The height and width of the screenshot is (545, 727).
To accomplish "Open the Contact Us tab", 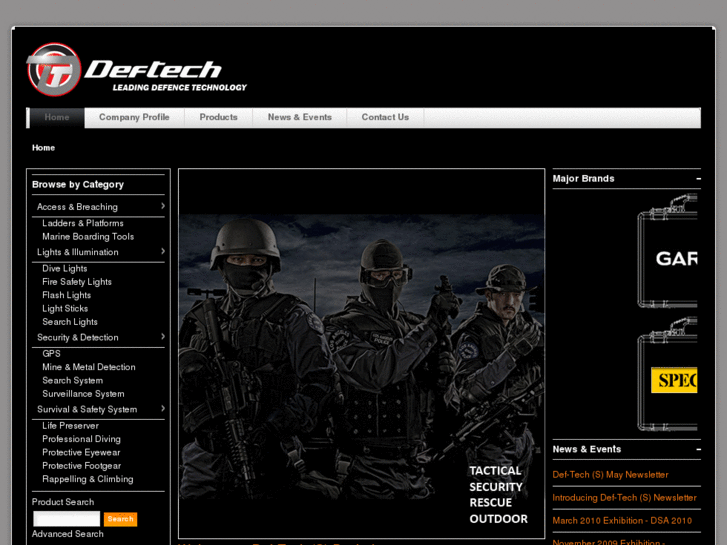I will pos(385,118).
